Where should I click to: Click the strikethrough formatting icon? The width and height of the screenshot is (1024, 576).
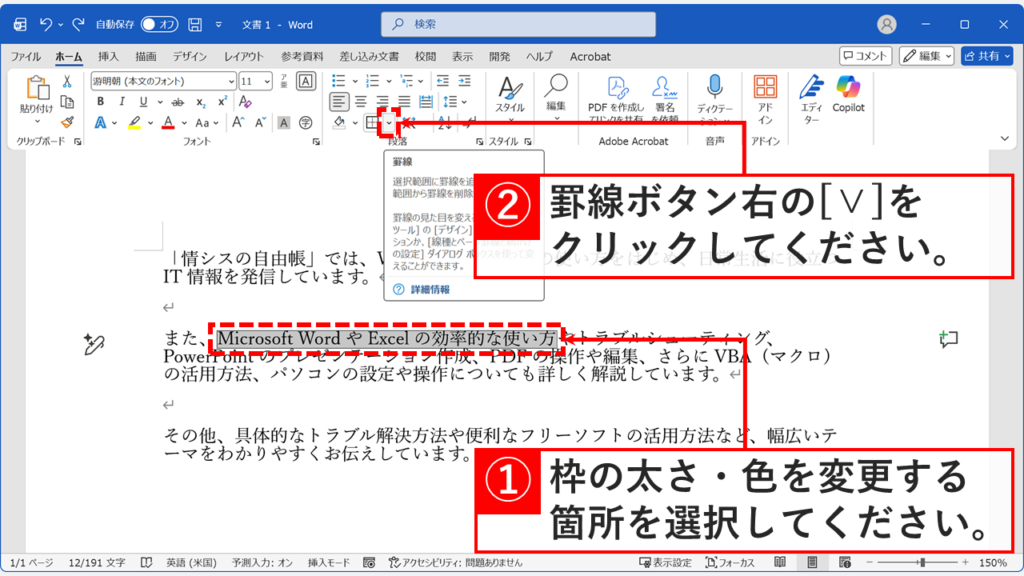click(179, 101)
